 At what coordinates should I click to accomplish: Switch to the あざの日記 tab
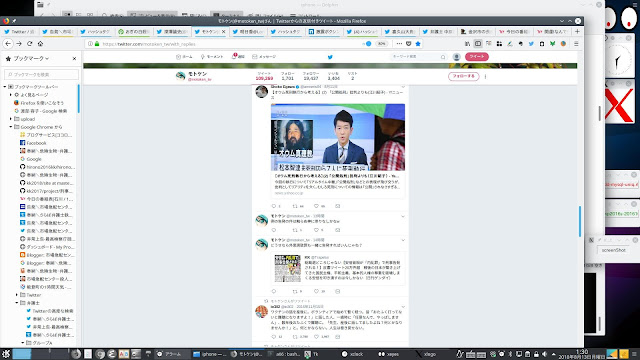click(134, 31)
